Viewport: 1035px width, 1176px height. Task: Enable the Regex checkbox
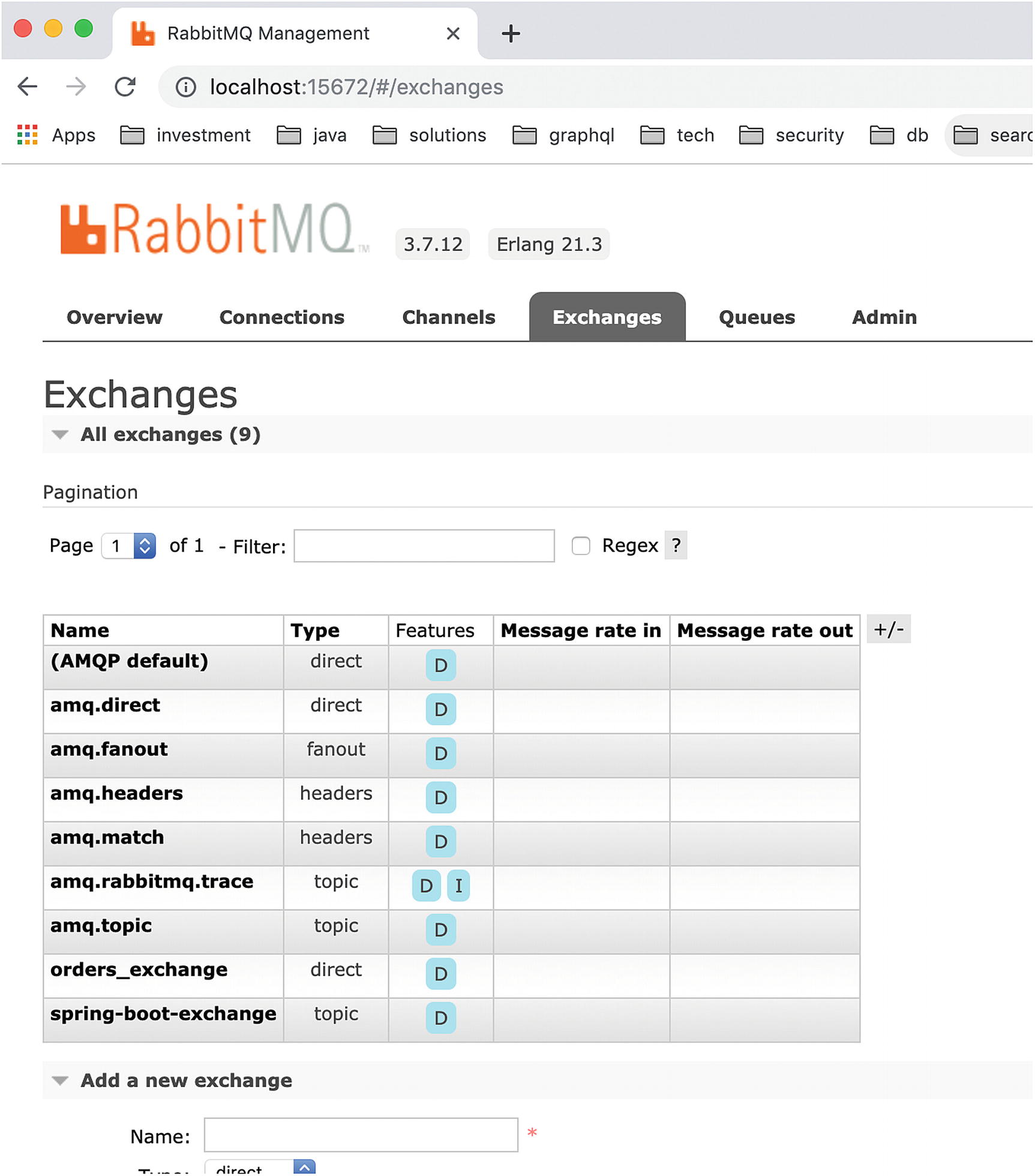(580, 545)
